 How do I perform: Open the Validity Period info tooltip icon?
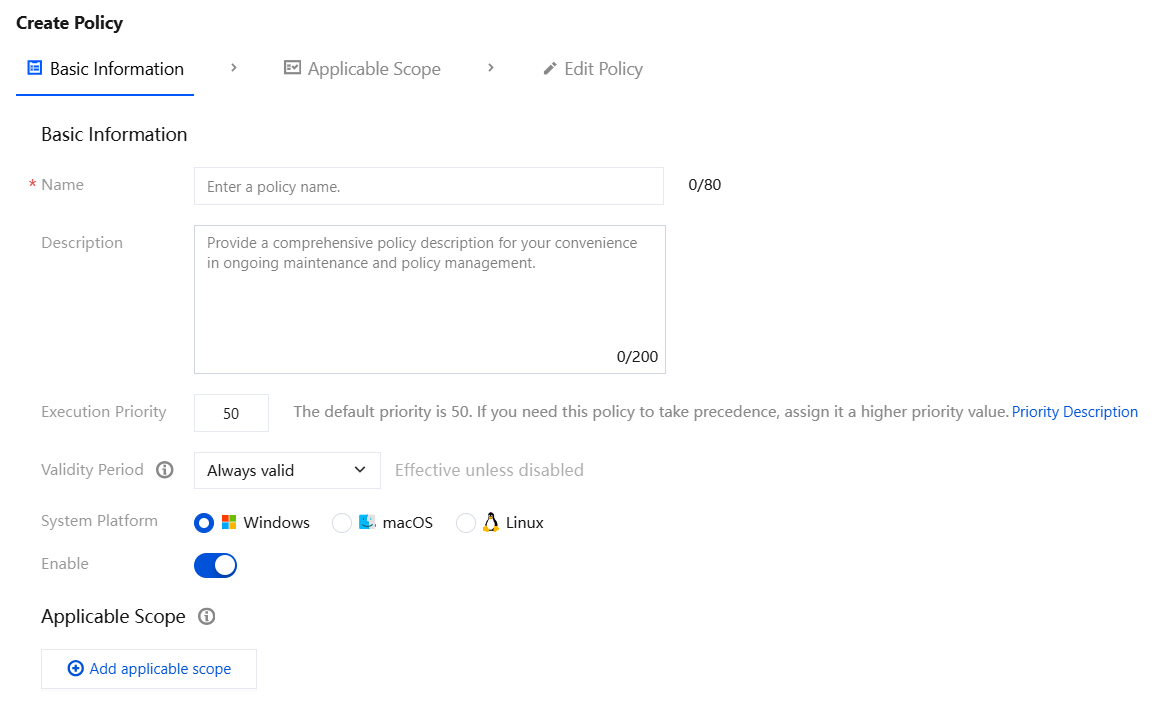164,470
